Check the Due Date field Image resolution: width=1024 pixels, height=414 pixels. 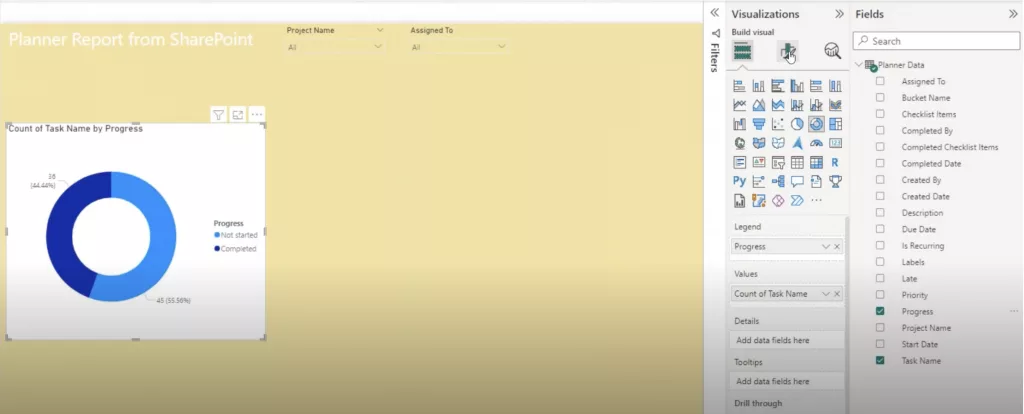tap(880, 229)
